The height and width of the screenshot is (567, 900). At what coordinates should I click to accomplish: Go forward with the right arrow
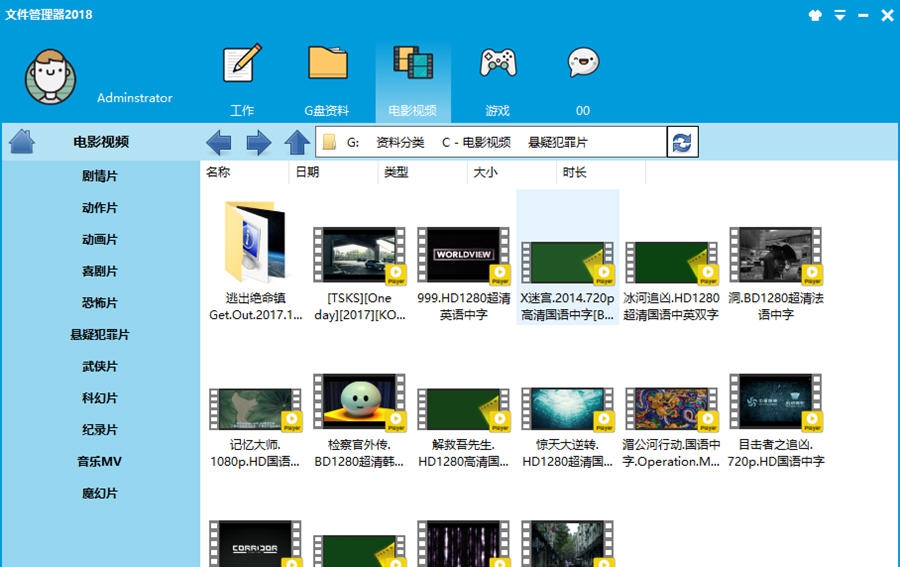click(x=258, y=142)
